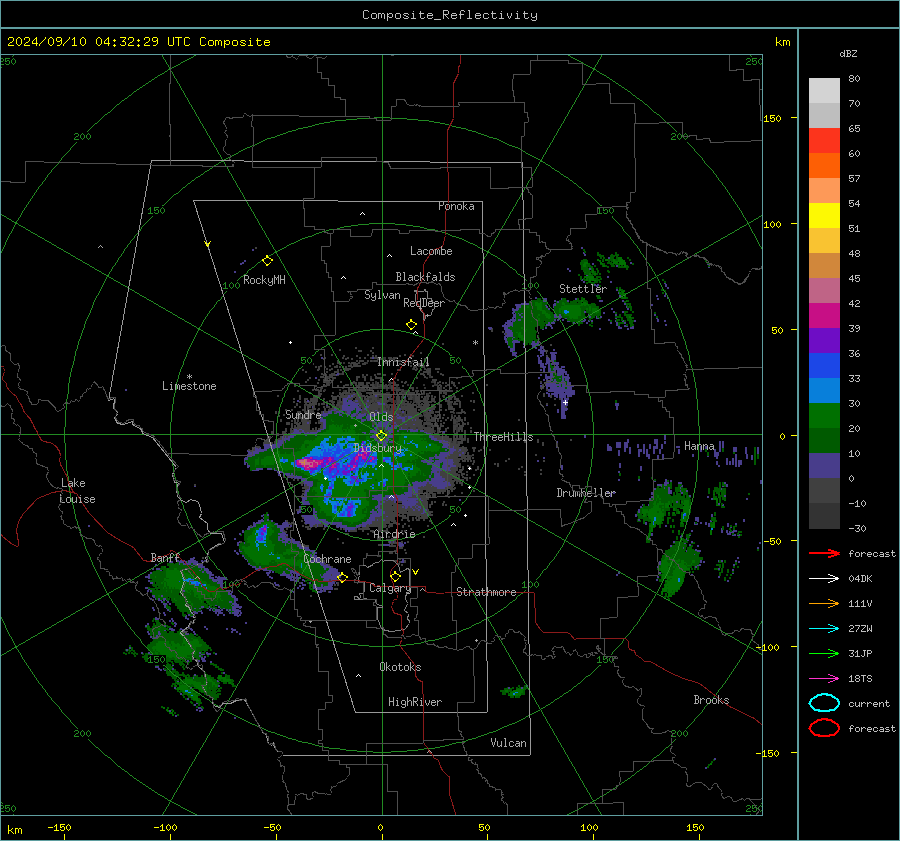Click the Cochrane location label
Screen dimensions: 900x841
(327, 559)
